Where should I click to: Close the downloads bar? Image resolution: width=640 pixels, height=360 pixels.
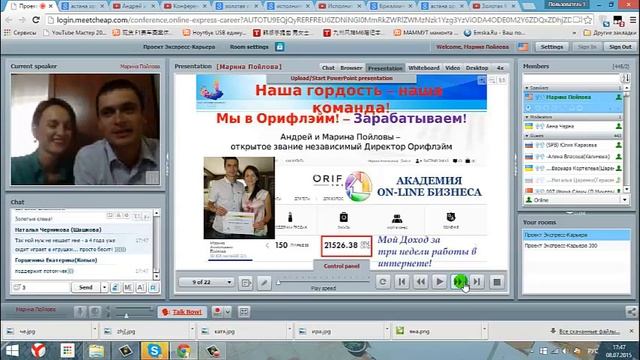point(631,331)
